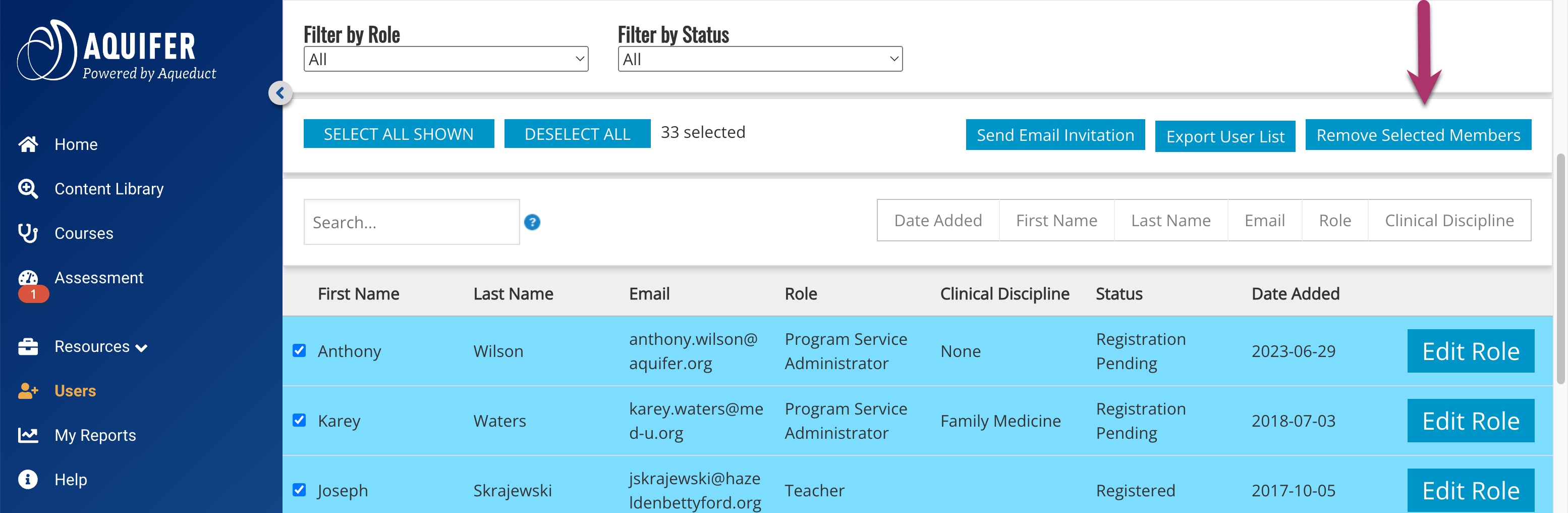
Task: Collapse the sidebar using the left chevron
Action: 279,93
